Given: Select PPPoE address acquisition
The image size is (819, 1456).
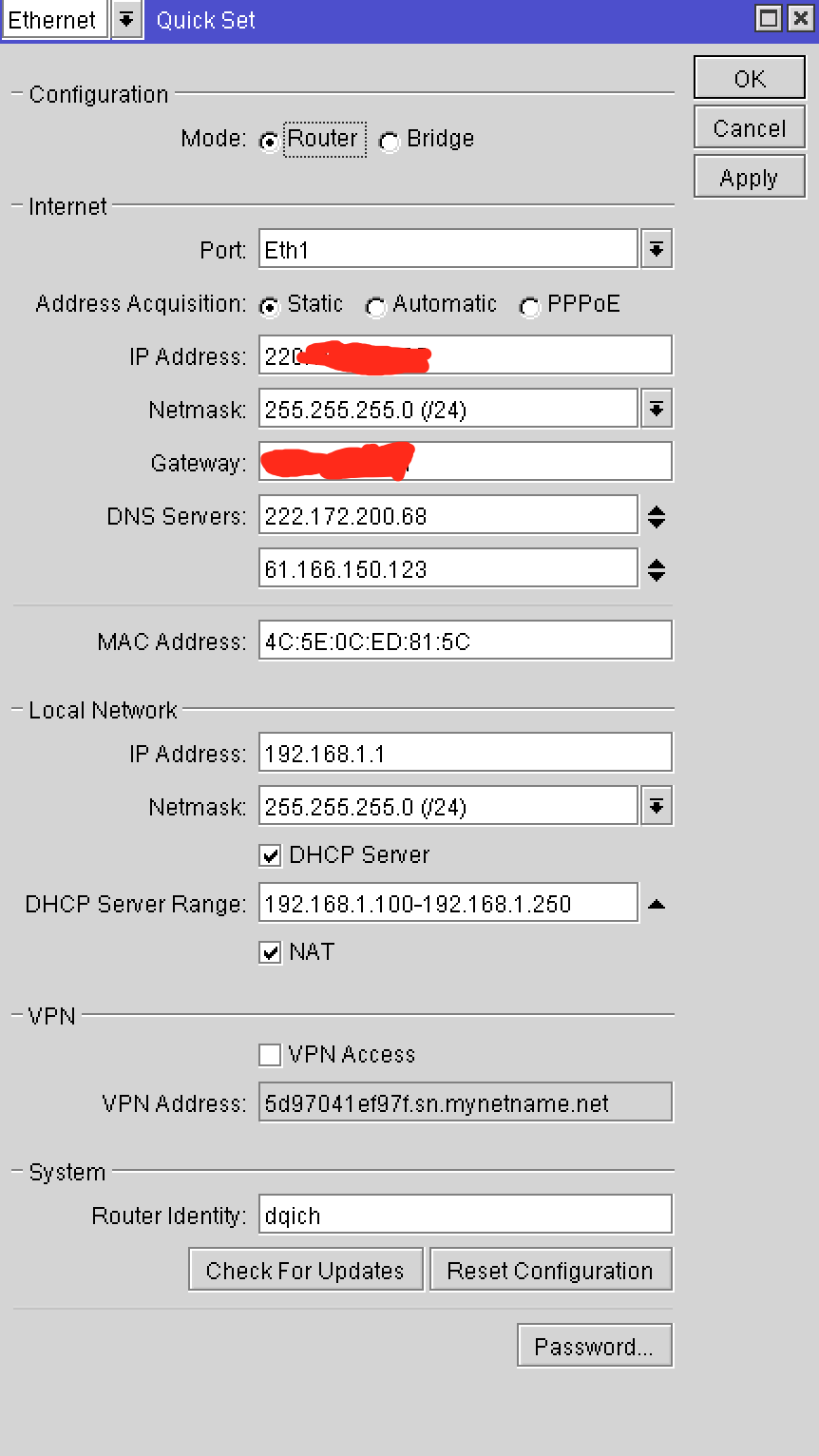Looking at the screenshot, I should (x=529, y=307).
